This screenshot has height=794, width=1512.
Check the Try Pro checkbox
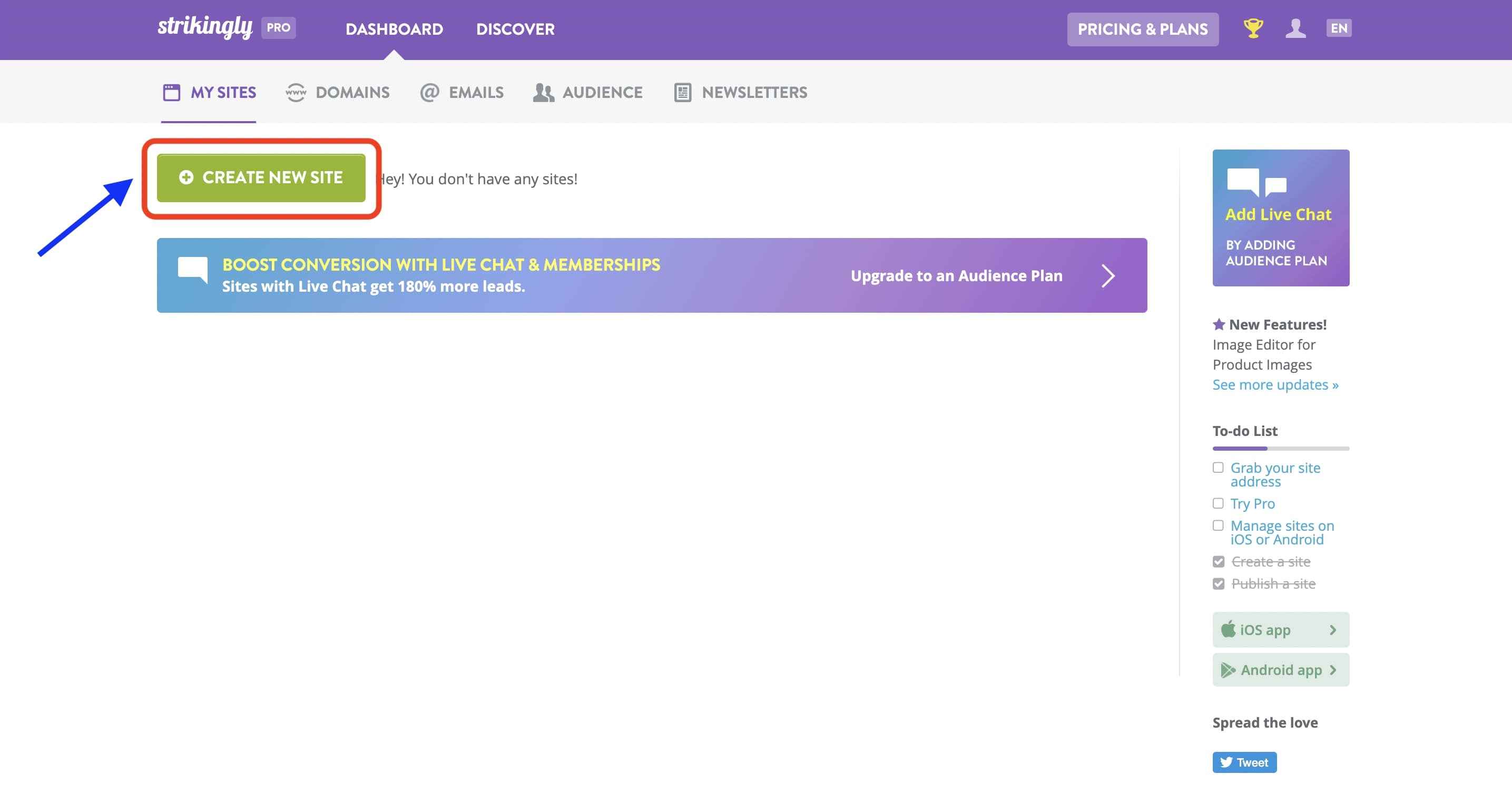click(1218, 504)
